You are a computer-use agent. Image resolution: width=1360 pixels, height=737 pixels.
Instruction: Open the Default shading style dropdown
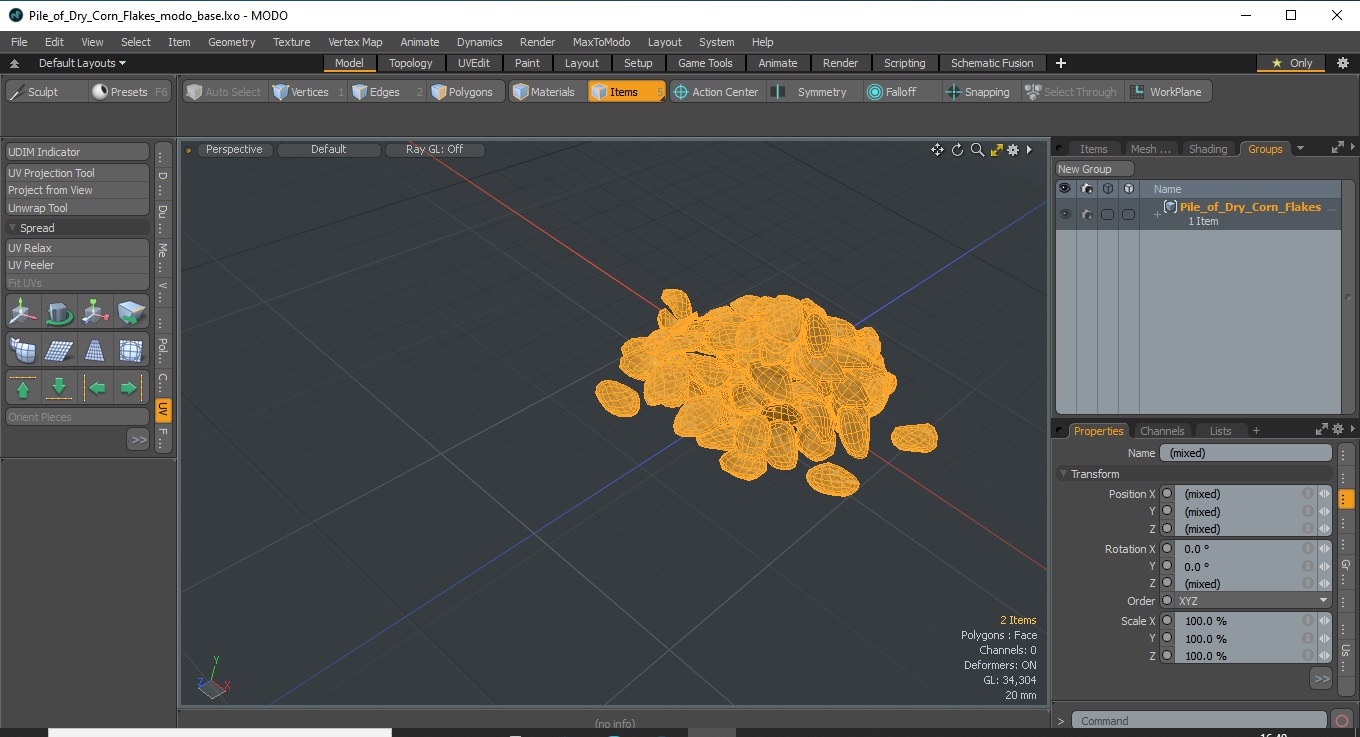tap(329, 150)
